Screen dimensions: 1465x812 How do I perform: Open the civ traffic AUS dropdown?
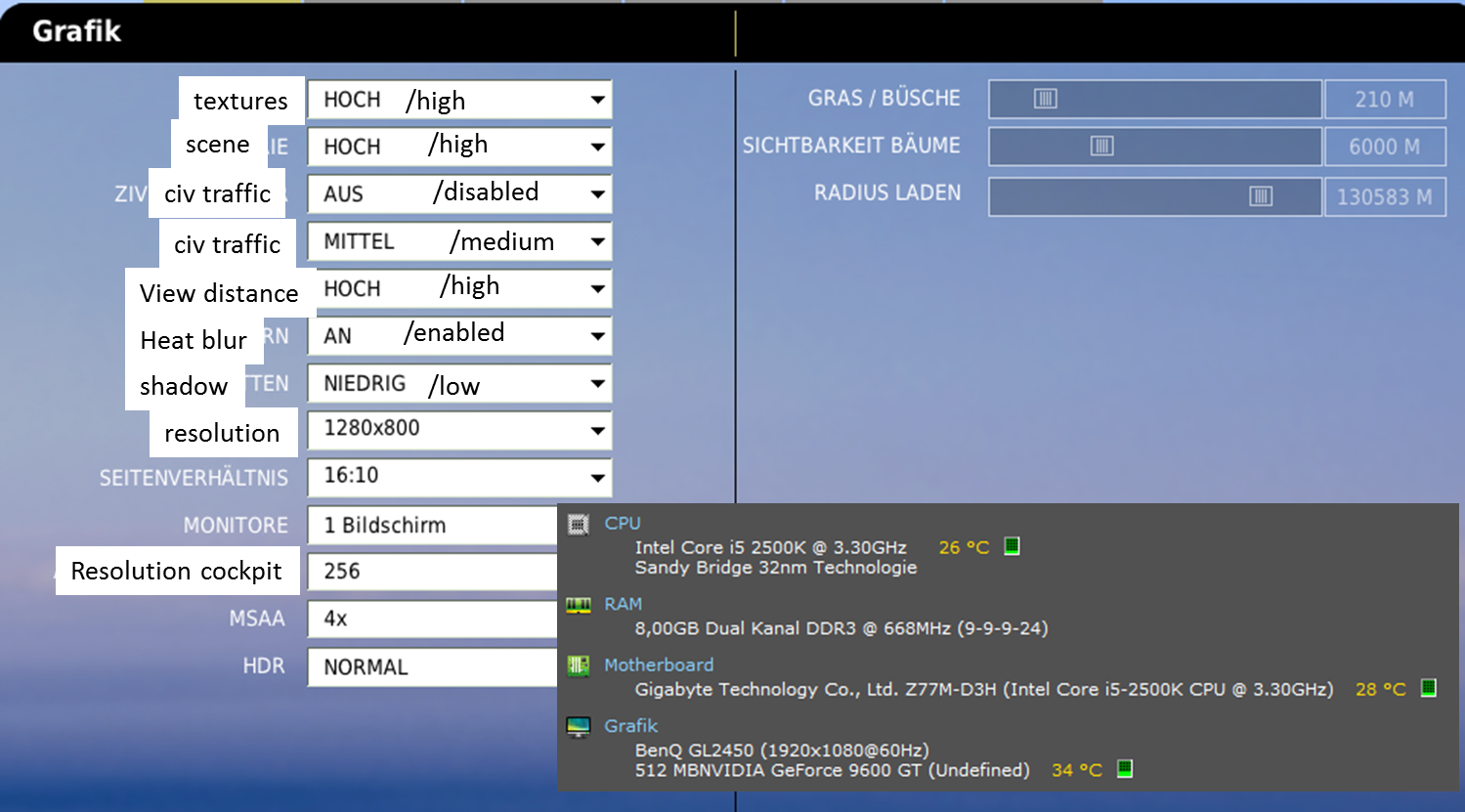click(459, 193)
